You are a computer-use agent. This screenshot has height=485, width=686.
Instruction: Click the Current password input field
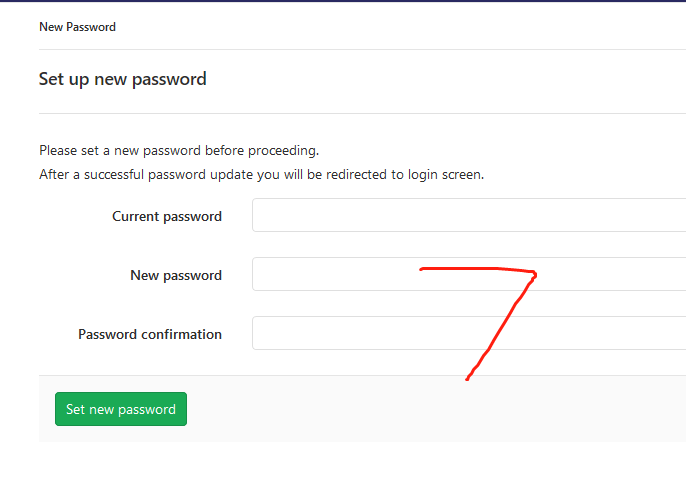[x=469, y=215]
